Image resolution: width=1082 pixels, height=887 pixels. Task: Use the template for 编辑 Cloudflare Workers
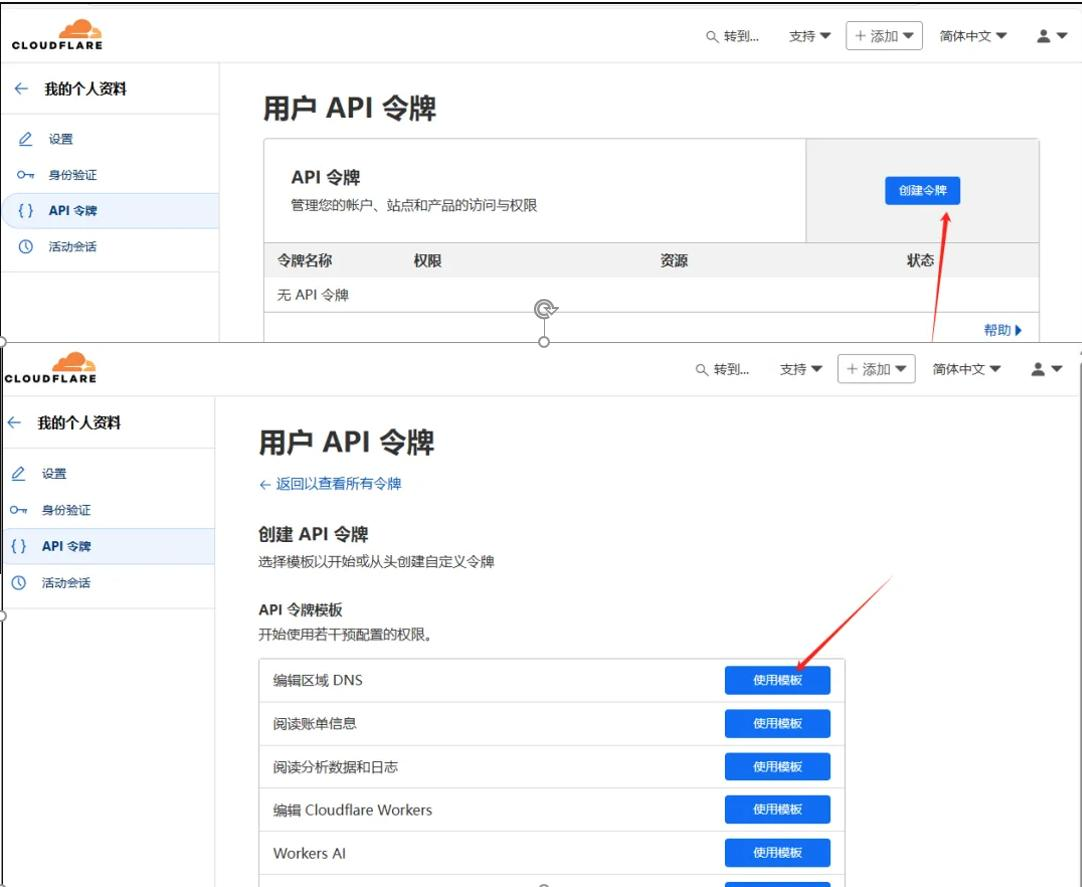point(777,809)
